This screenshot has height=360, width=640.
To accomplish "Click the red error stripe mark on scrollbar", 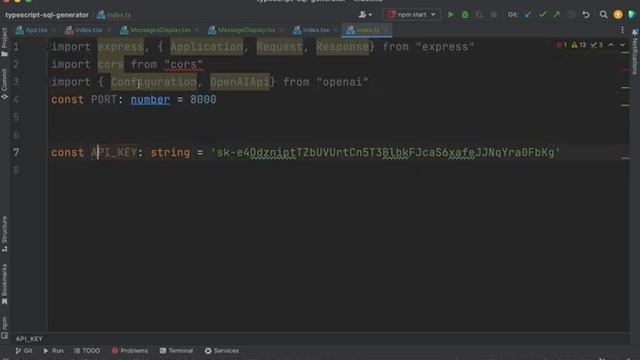I will coord(625,70).
